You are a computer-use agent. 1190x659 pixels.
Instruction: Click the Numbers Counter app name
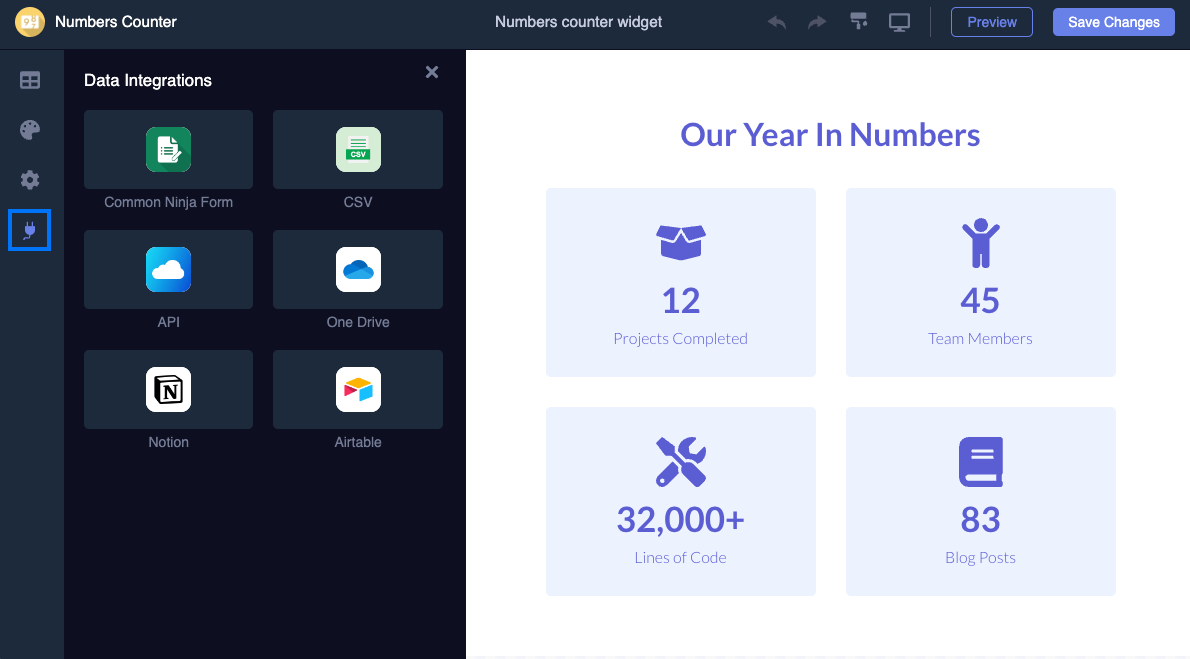[115, 22]
